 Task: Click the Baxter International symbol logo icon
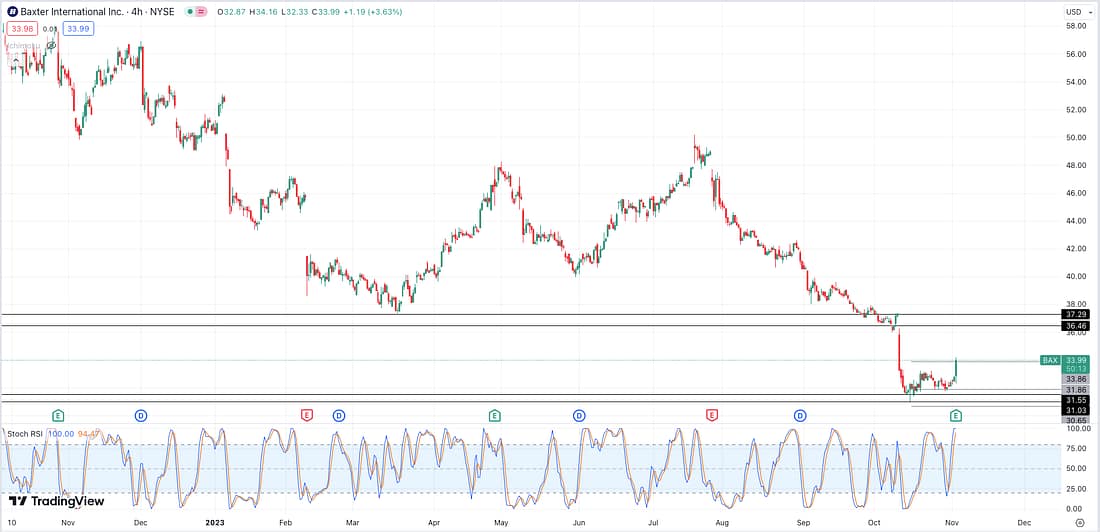[x=12, y=12]
